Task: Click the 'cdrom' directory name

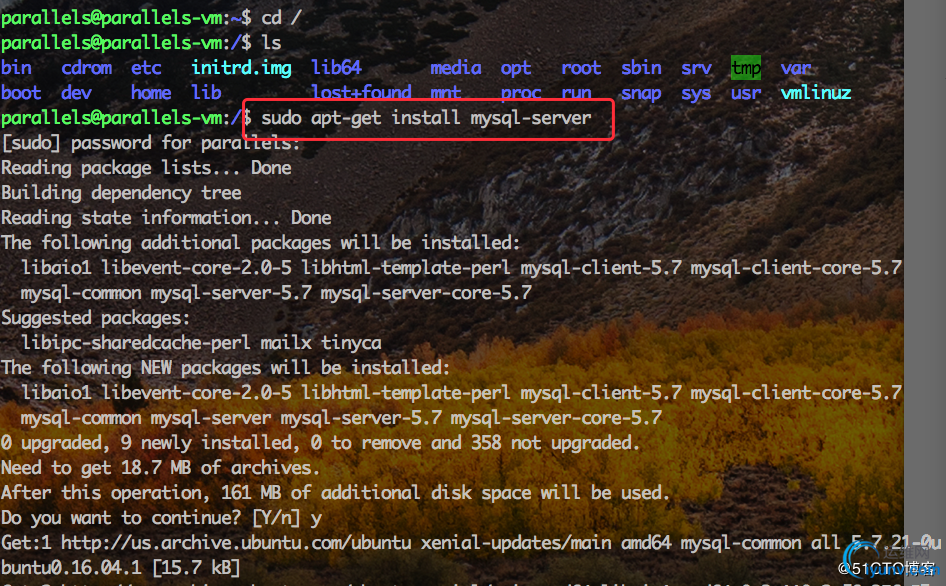Action: (86, 68)
